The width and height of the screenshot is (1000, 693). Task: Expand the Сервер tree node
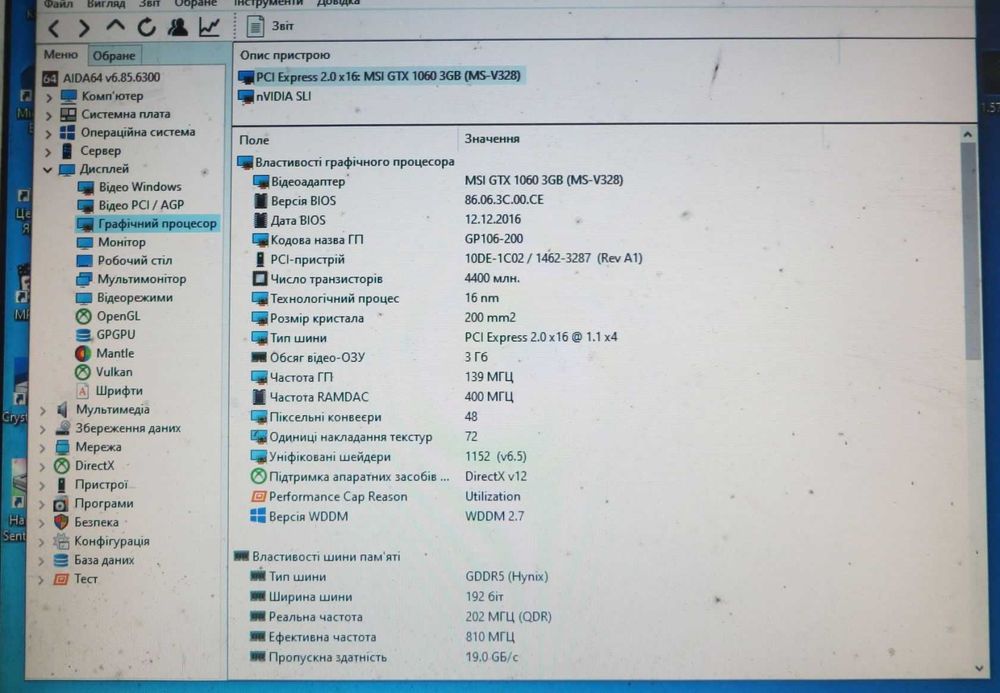(49, 152)
